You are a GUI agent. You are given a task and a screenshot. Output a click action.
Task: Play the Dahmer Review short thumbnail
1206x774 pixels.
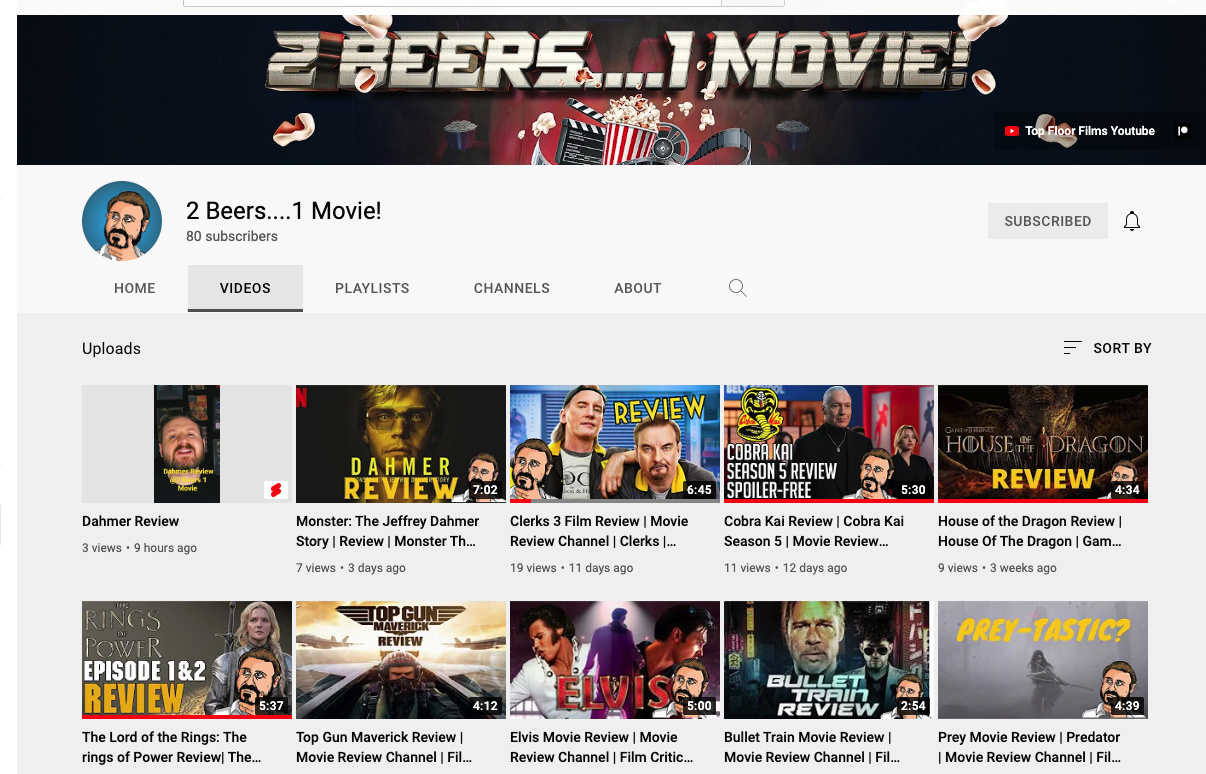point(187,444)
